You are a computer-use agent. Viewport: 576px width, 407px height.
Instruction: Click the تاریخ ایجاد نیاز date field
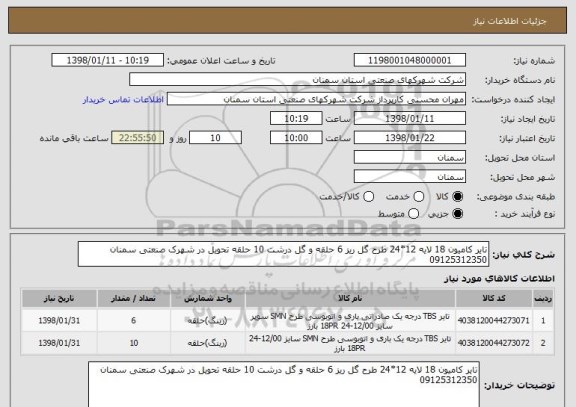coord(410,119)
